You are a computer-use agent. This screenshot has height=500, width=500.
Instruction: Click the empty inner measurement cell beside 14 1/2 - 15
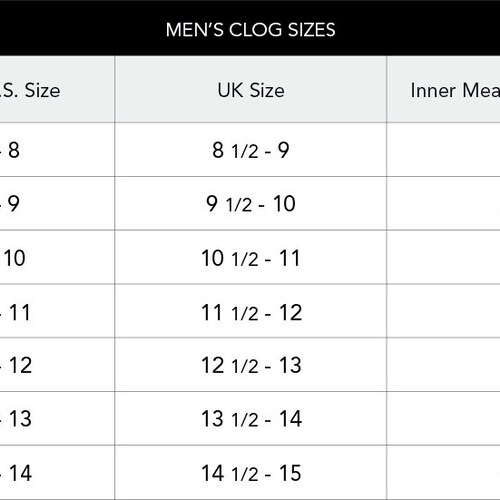444,473
